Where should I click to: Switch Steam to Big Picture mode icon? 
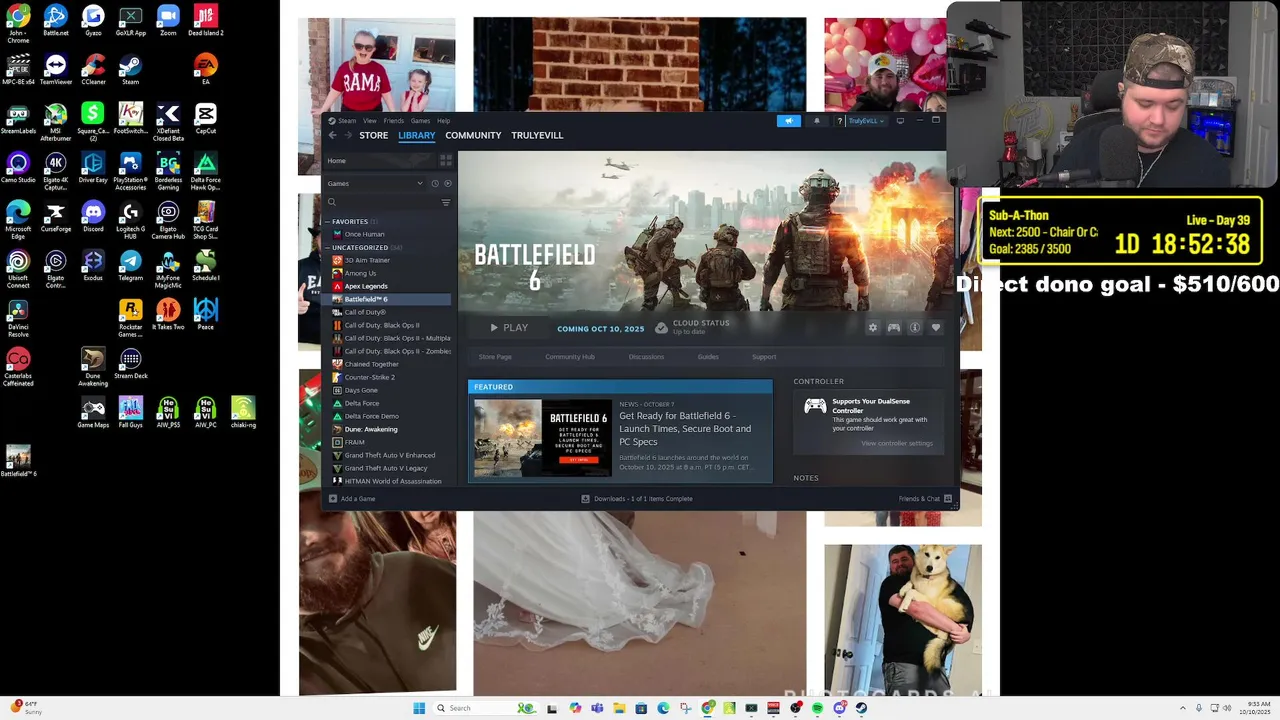900,121
